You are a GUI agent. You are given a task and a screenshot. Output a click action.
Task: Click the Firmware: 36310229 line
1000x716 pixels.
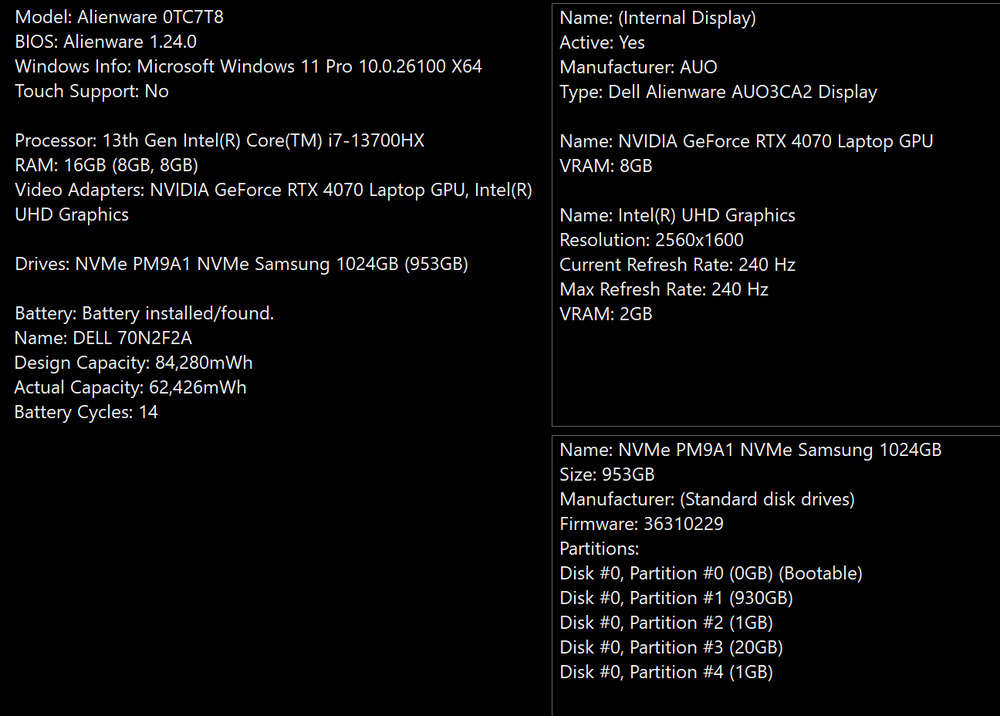(641, 524)
